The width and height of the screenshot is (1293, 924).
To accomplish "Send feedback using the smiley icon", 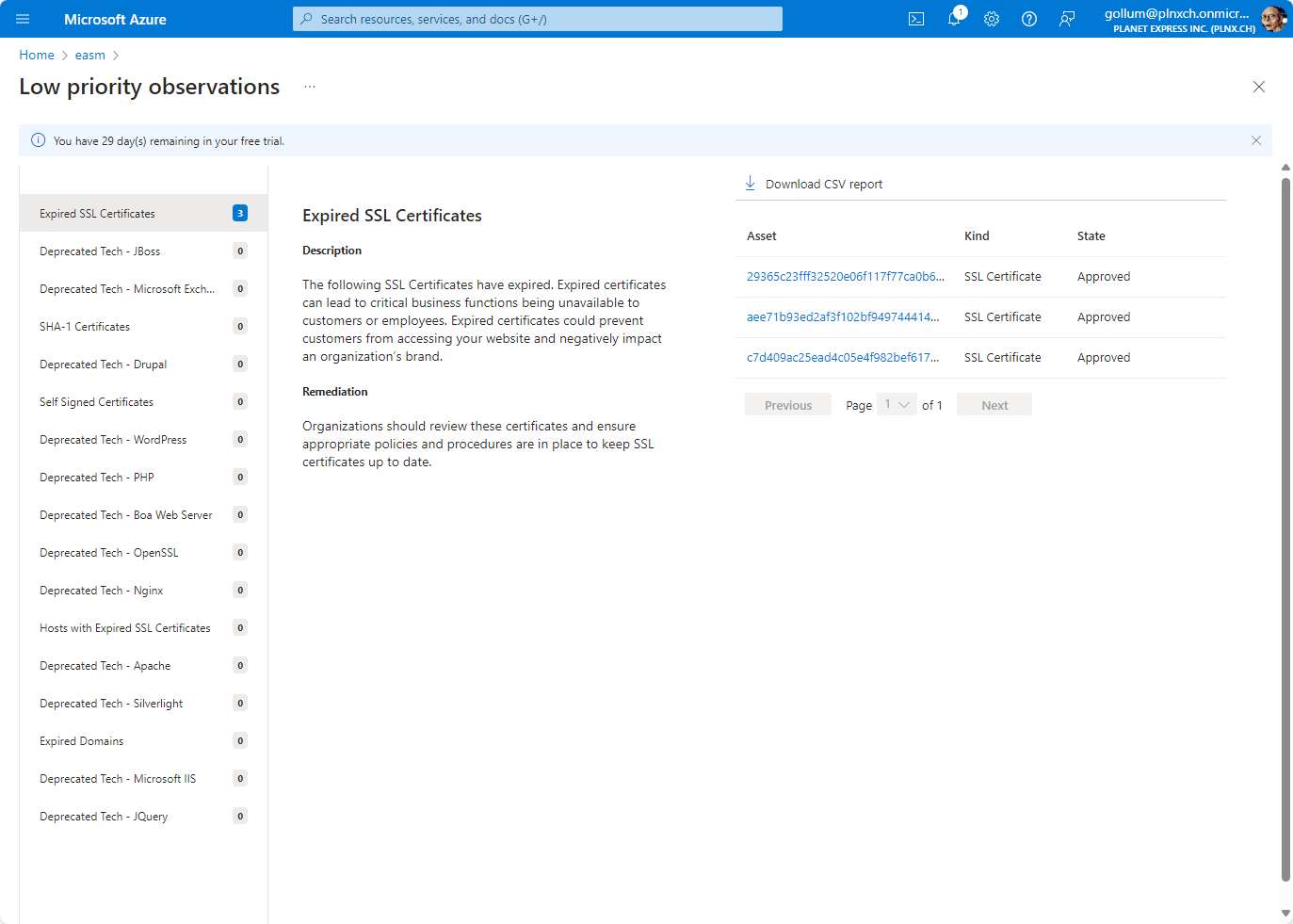I will pyautogui.click(x=1066, y=18).
